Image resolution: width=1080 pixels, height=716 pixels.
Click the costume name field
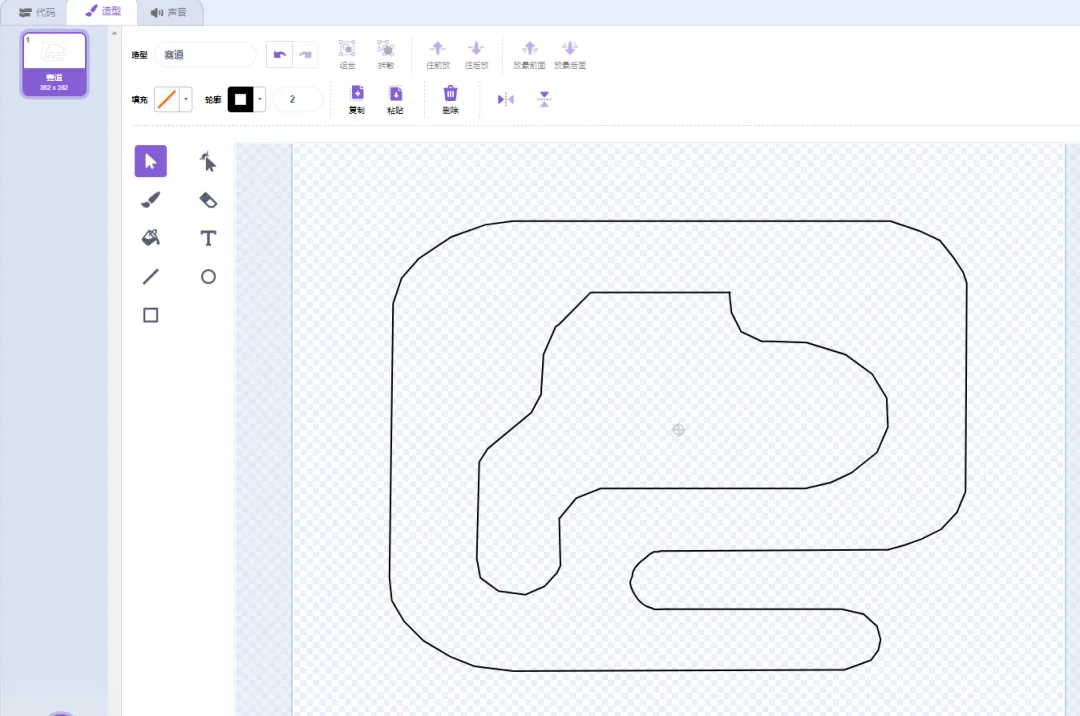point(205,54)
